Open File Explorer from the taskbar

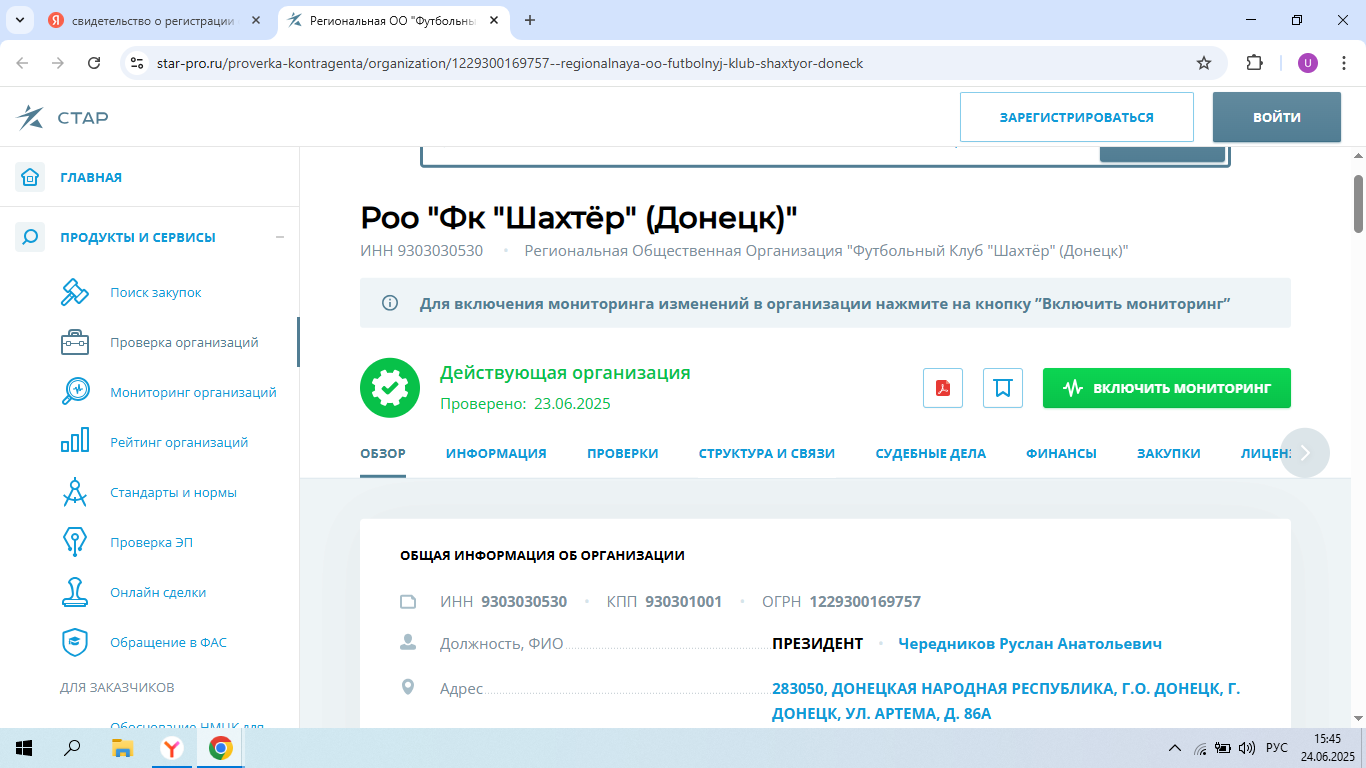pyautogui.click(x=122, y=748)
